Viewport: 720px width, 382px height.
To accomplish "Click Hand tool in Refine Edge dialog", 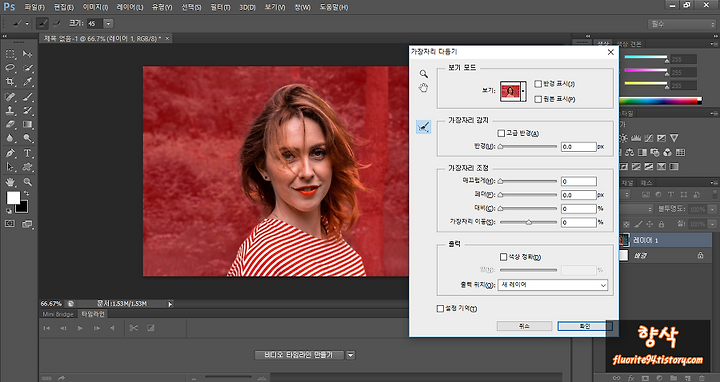I will pos(423,88).
